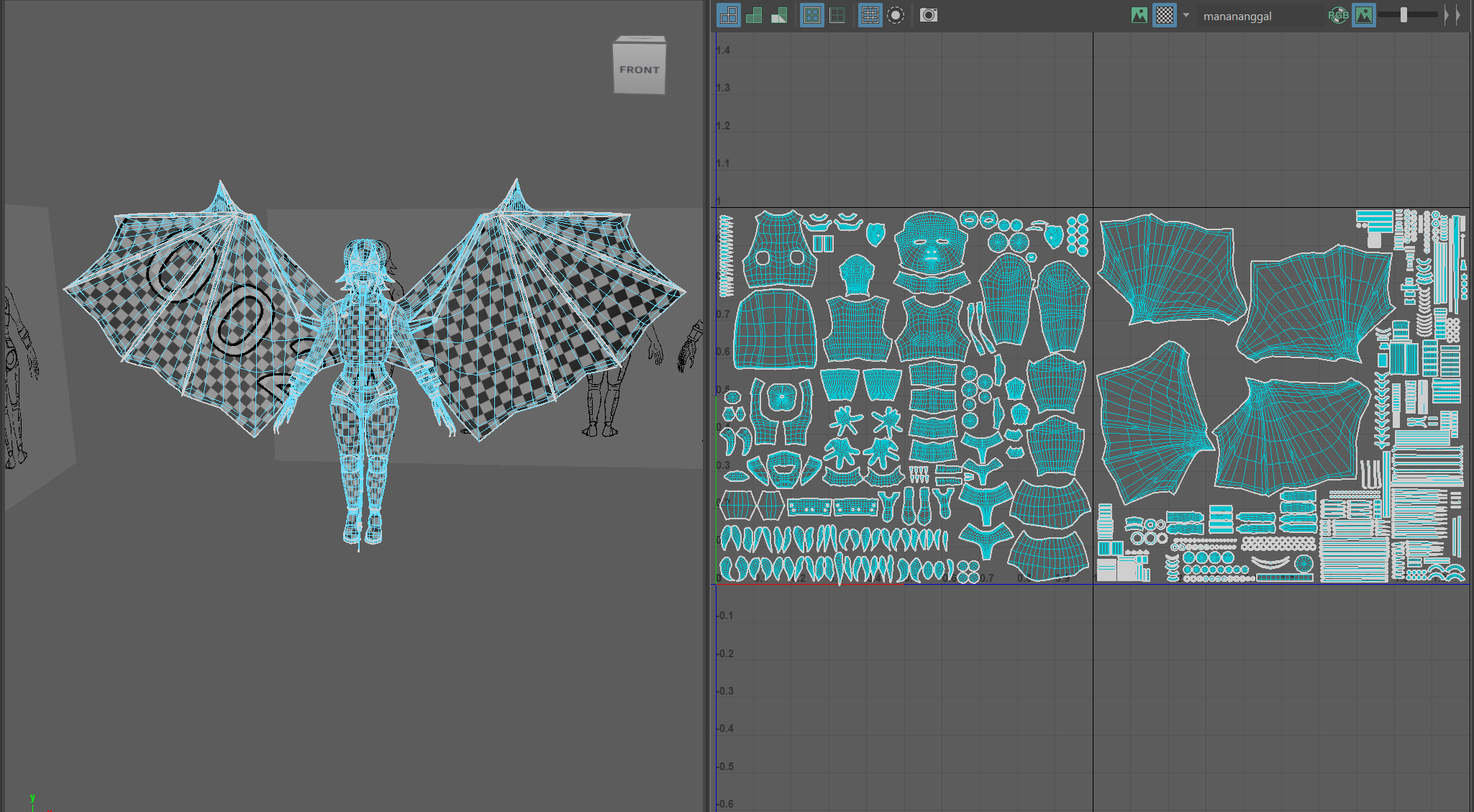Click the FRONT view cube
Screen dimensions: 1474x812
[639, 70]
